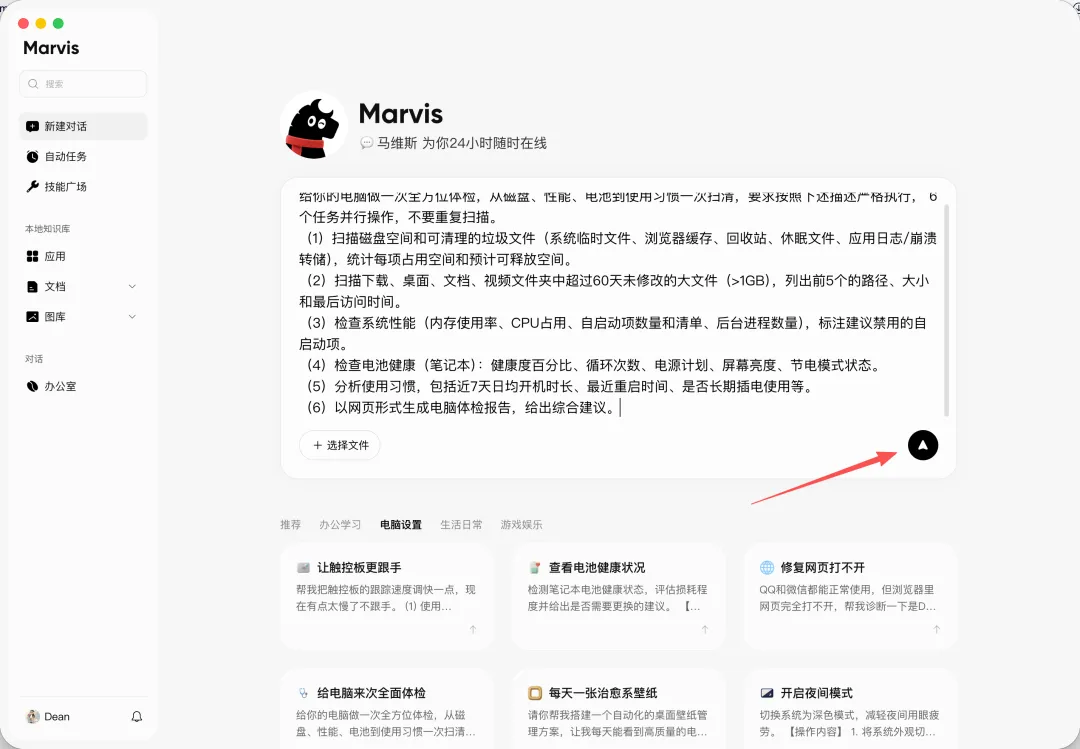Open the 给电脑来次全面体检 suggestion card
The height and width of the screenshot is (749, 1080).
[x=386, y=710]
